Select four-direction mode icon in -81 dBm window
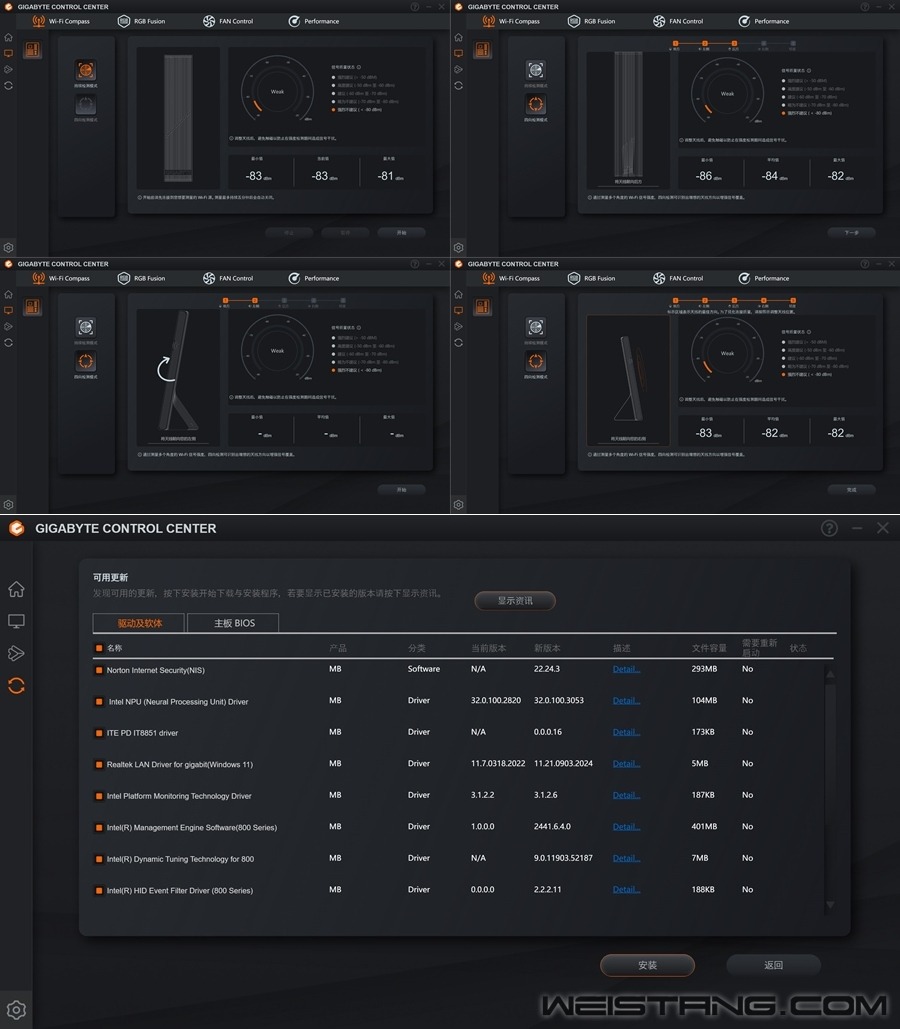 point(85,104)
